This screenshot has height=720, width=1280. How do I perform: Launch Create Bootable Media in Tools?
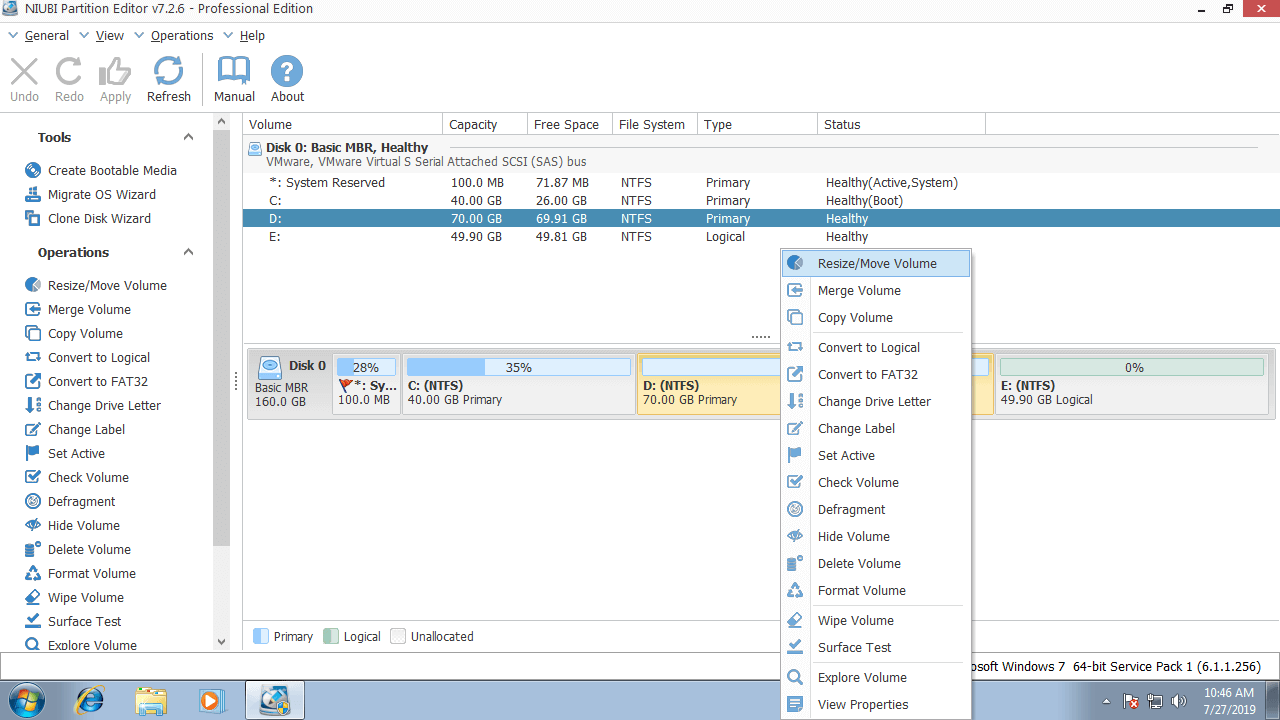click(x=111, y=170)
